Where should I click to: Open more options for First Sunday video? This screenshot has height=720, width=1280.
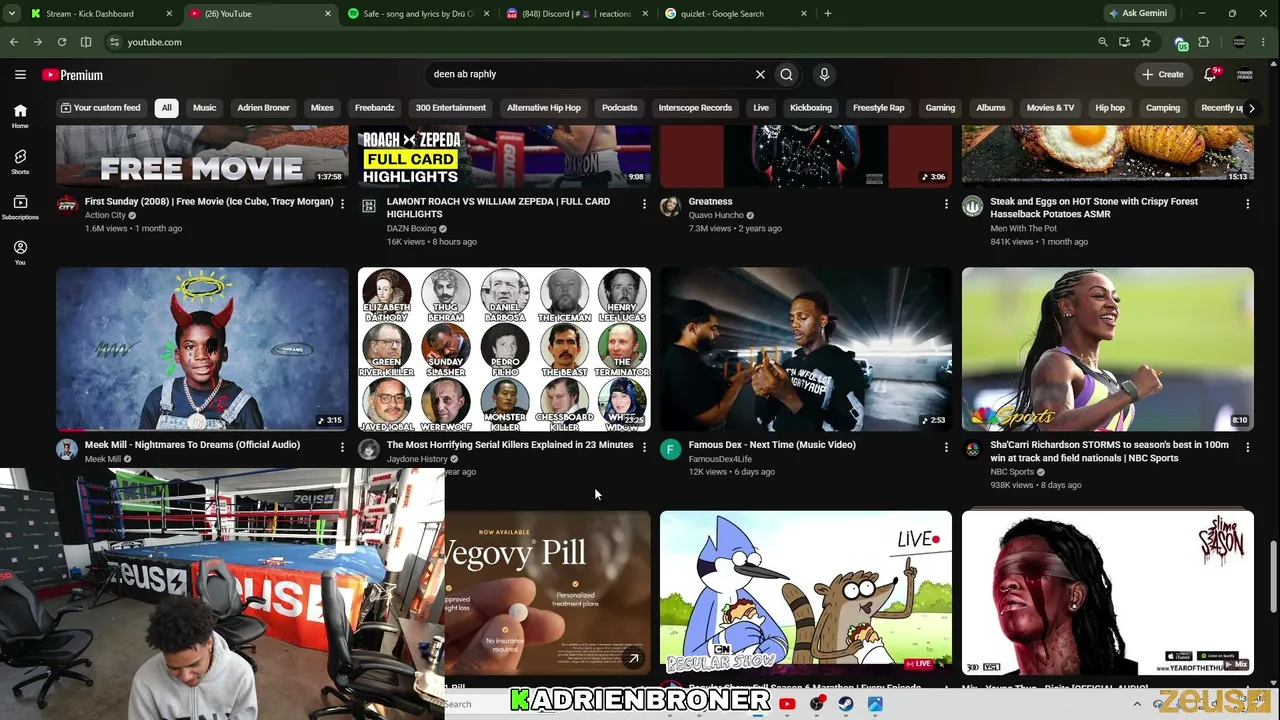342,204
